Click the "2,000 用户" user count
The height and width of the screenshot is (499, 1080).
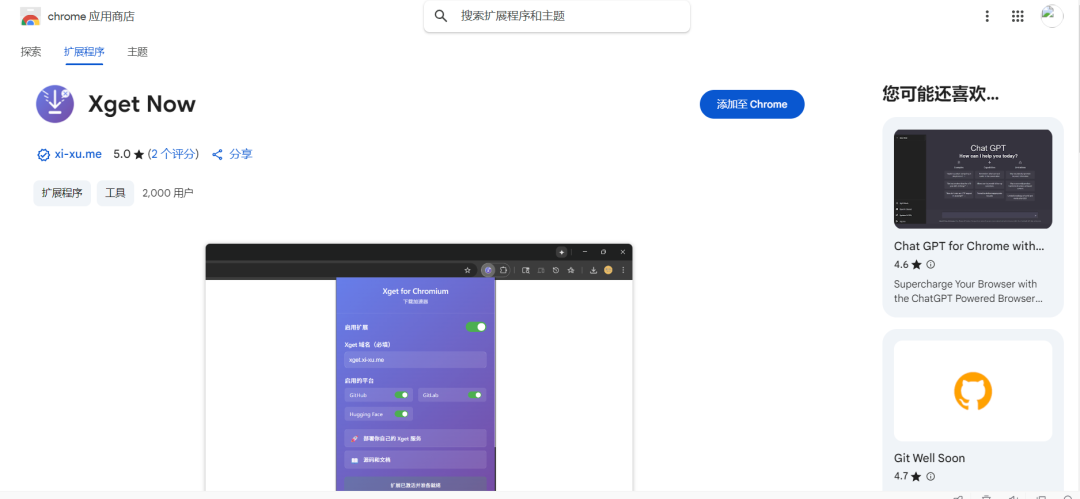pos(167,193)
